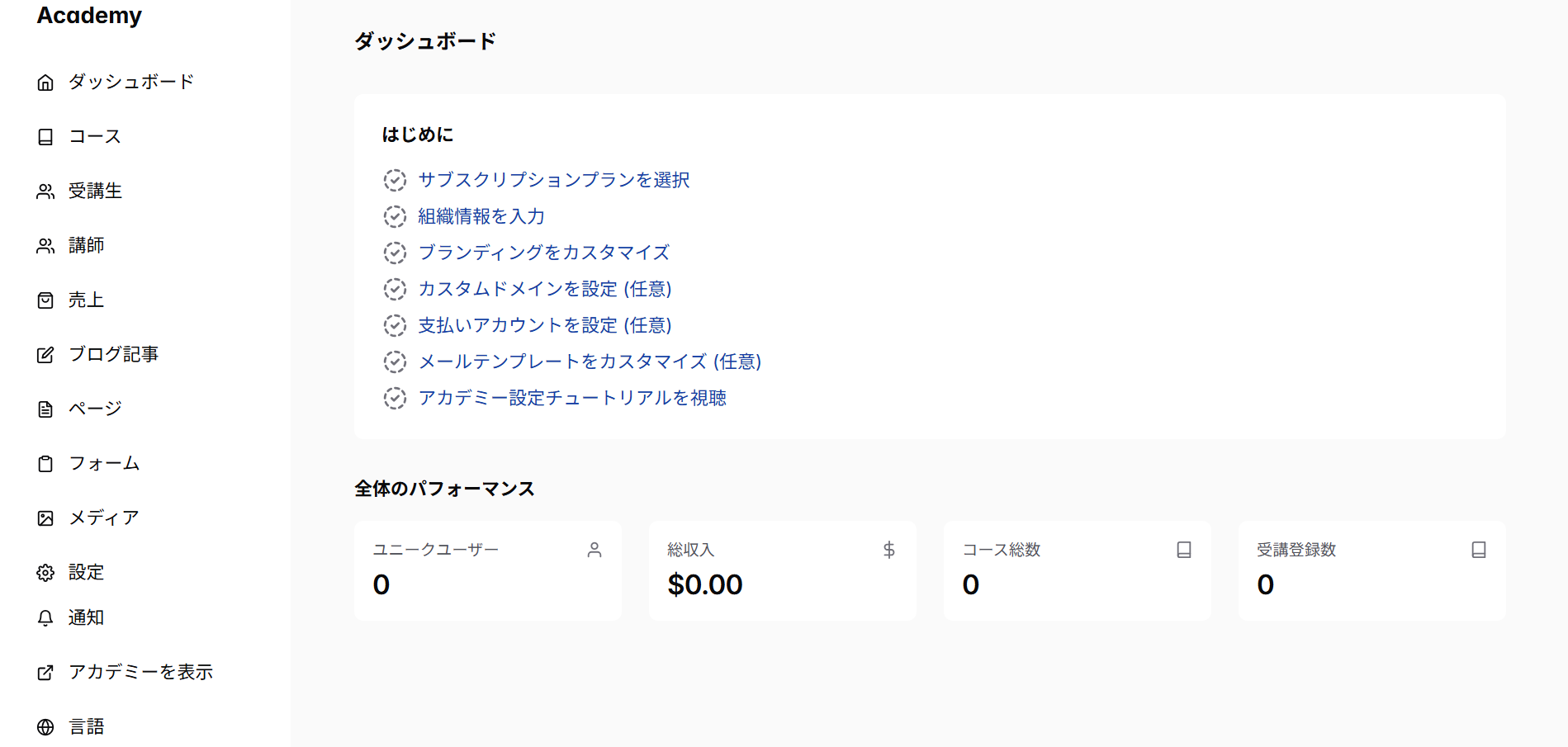Check off ブランディングをカスタマイズ
Screen dimensions: 1568x747
point(395,253)
